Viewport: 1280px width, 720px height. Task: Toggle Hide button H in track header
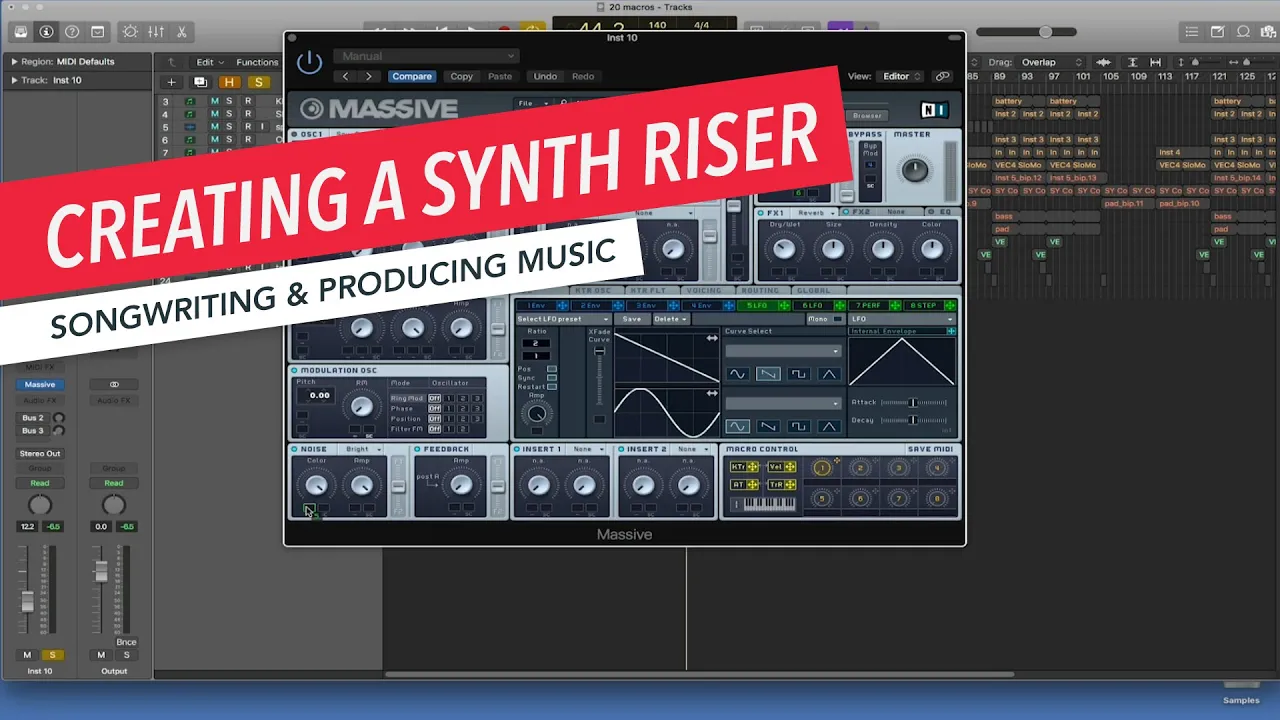coord(230,82)
